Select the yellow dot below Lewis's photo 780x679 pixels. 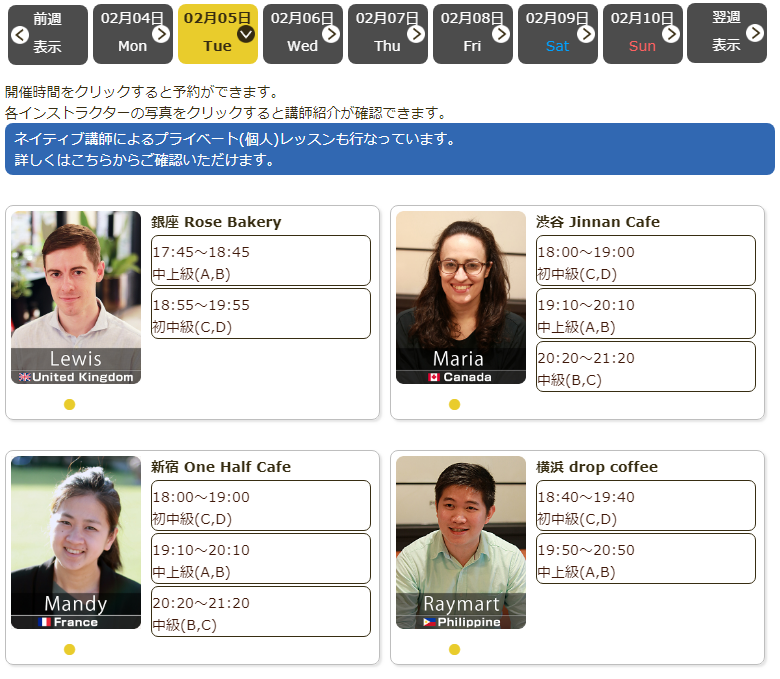69,405
